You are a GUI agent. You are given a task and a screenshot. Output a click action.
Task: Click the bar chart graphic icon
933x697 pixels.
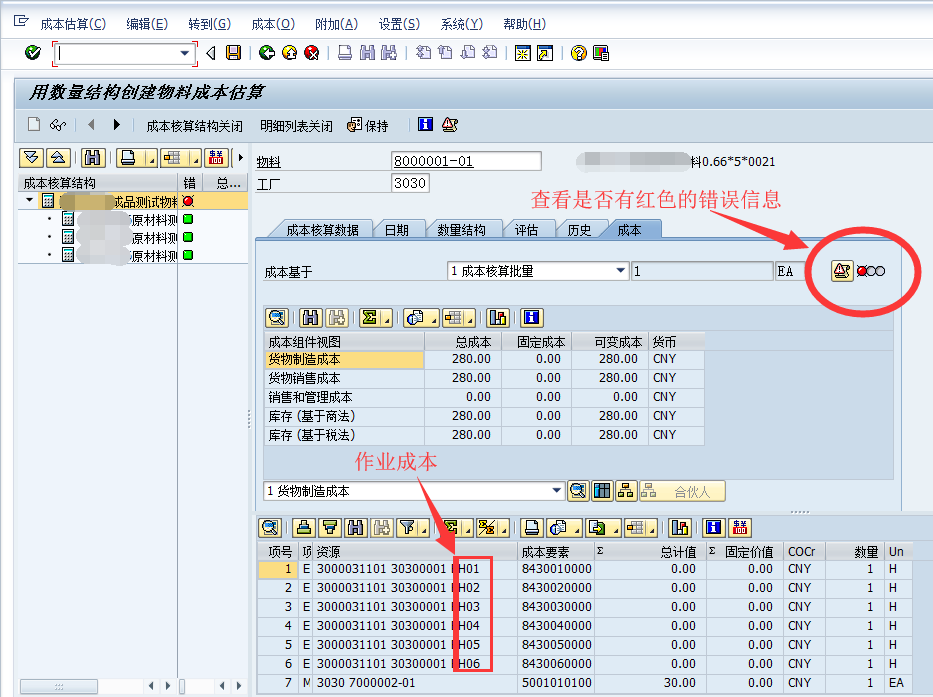coord(498,317)
